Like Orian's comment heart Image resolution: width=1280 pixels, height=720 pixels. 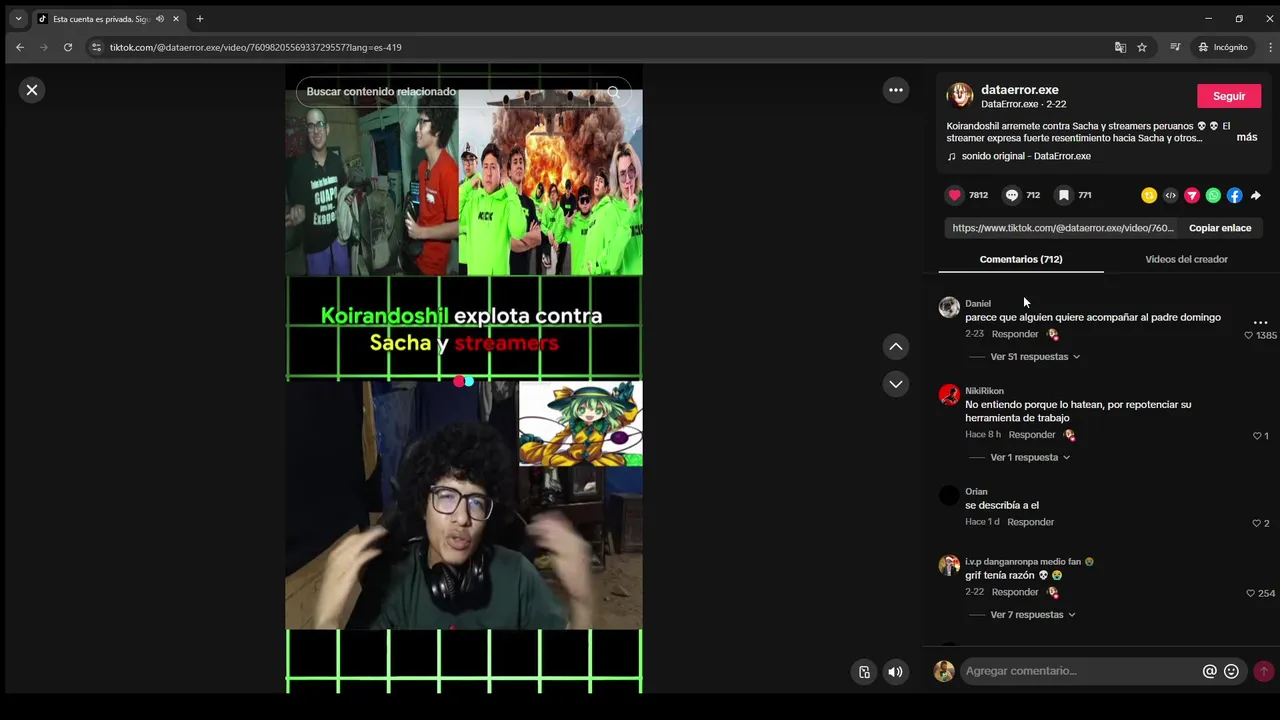coord(1257,523)
